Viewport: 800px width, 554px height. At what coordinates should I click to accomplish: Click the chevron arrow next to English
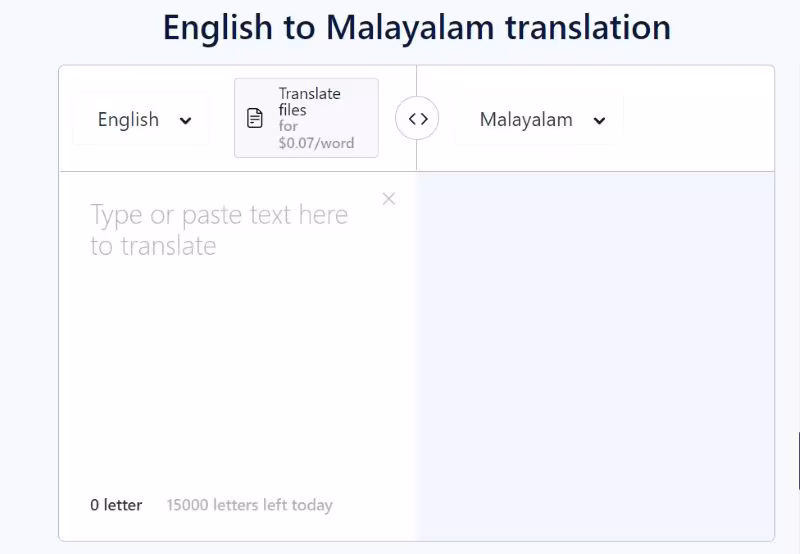(185, 120)
